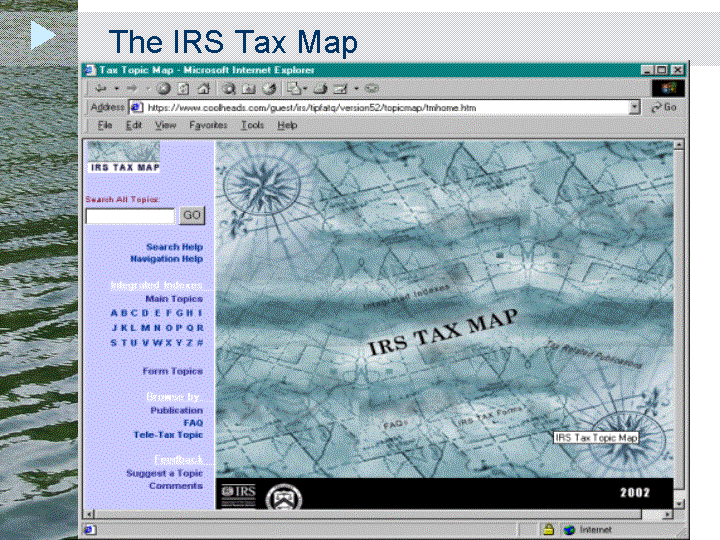Click the page icon in address bar
Screen dimensions: 720x540
(136, 107)
